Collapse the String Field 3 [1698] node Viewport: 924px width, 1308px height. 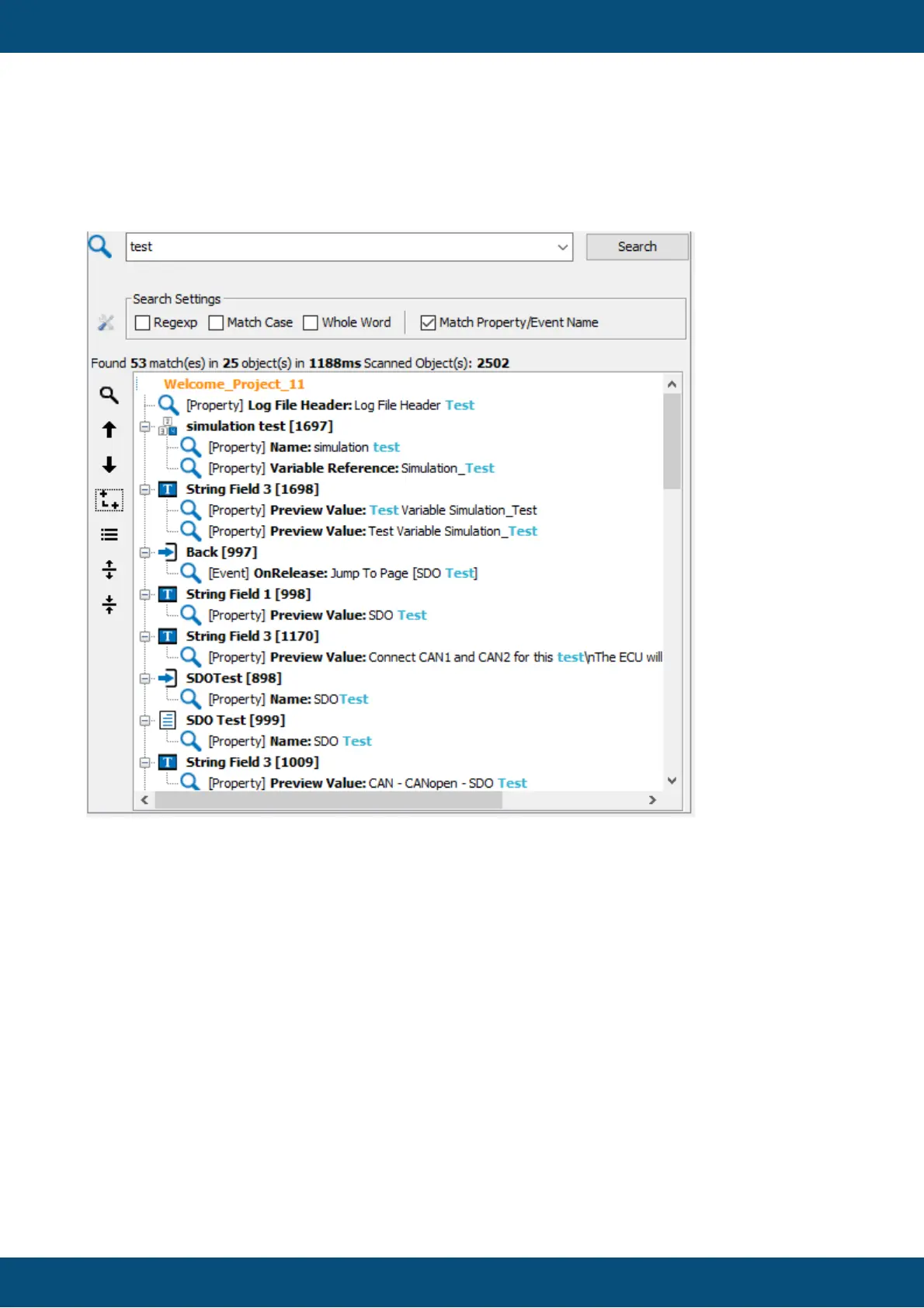[144, 489]
